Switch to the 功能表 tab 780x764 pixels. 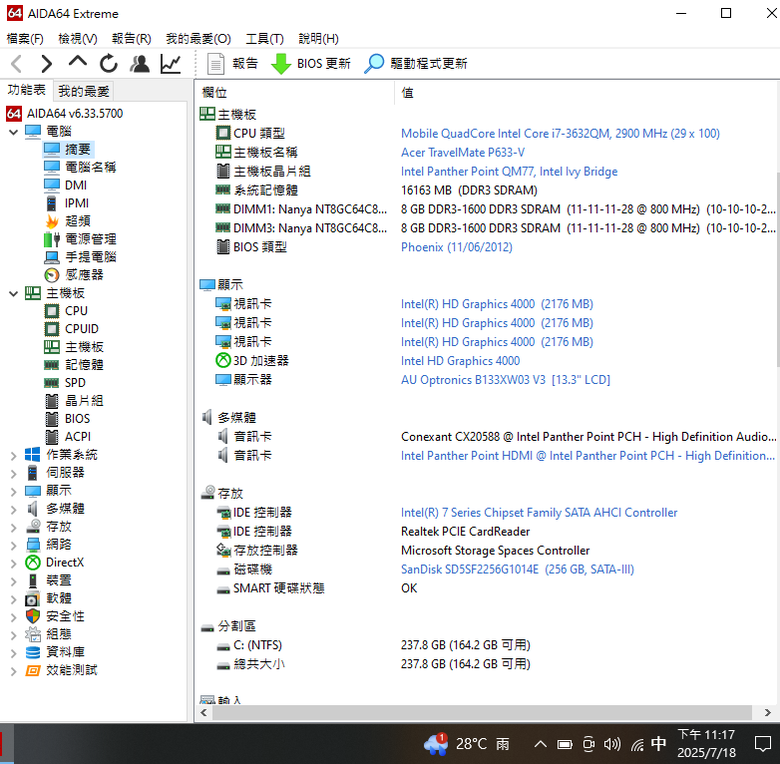26,90
